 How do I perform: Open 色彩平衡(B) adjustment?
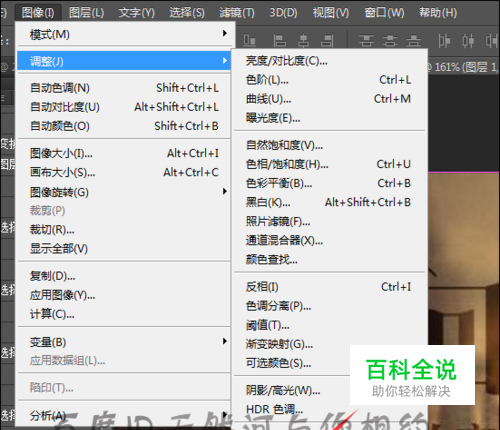tap(329, 183)
